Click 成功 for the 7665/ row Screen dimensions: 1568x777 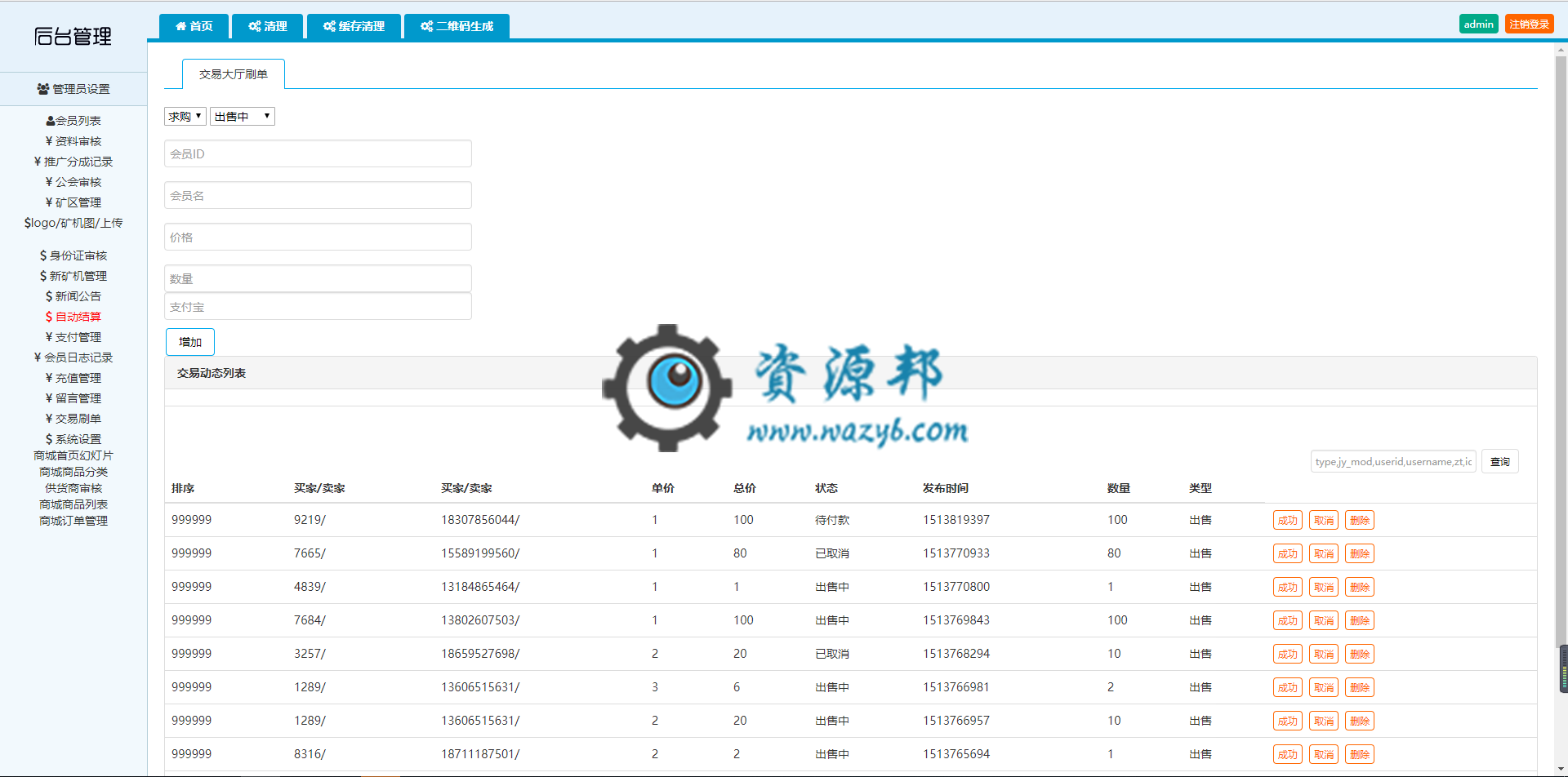tap(1288, 553)
